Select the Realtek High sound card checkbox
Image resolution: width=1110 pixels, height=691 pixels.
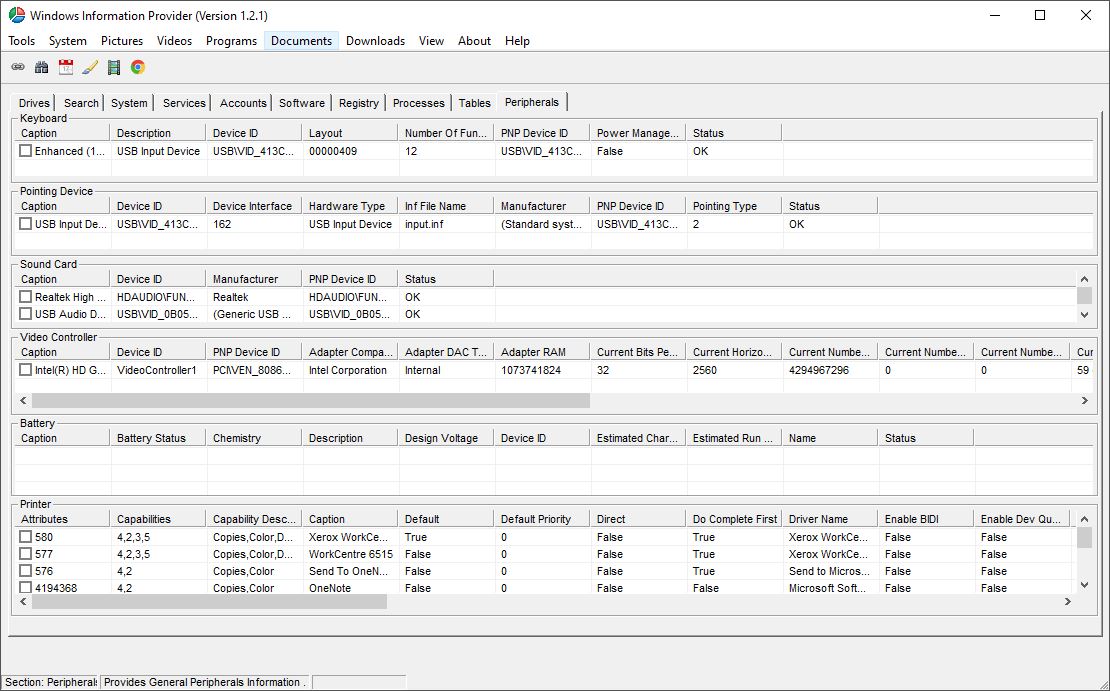27,297
